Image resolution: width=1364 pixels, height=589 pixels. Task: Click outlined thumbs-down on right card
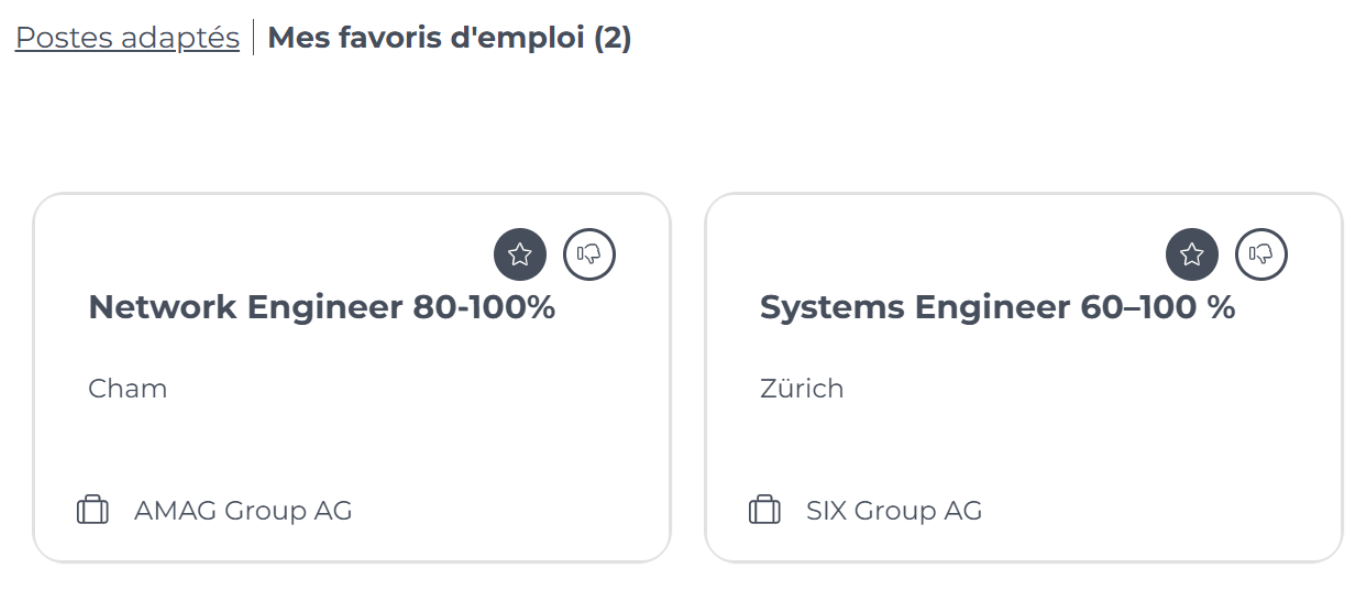(x=1262, y=254)
